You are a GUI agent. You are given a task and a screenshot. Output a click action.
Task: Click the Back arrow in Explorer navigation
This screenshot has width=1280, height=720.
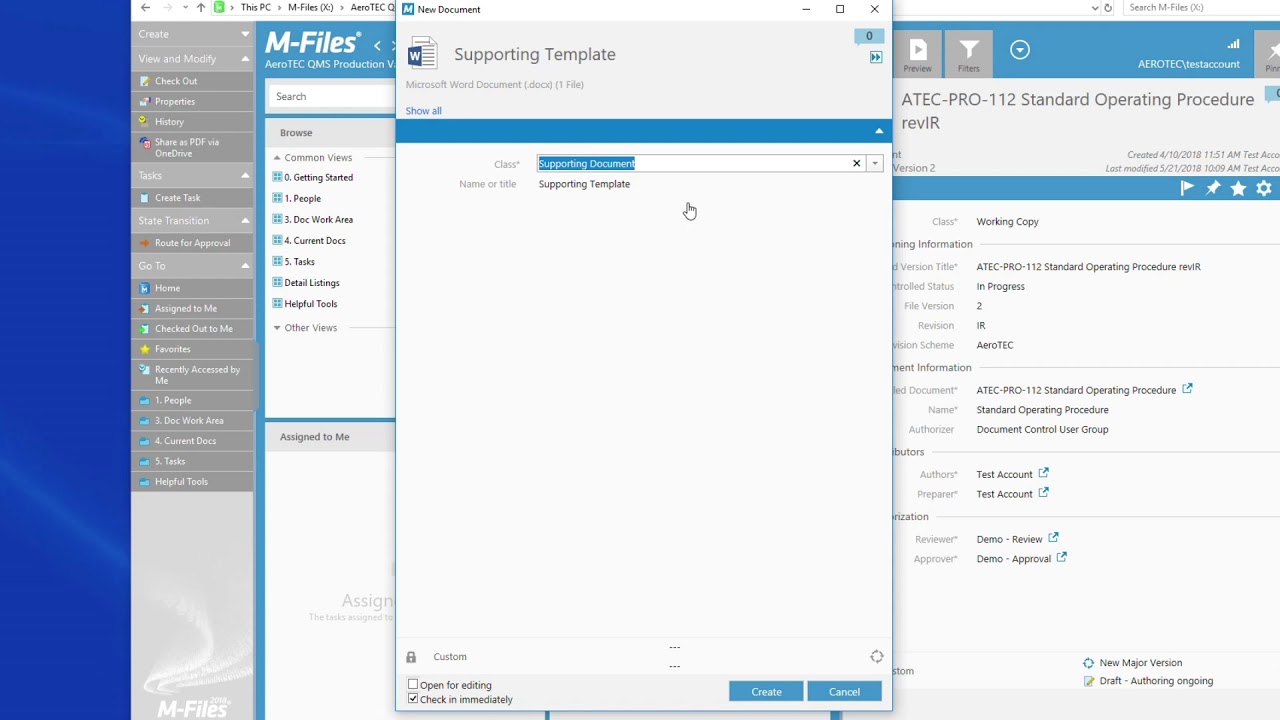pyautogui.click(x=146, y=8)
